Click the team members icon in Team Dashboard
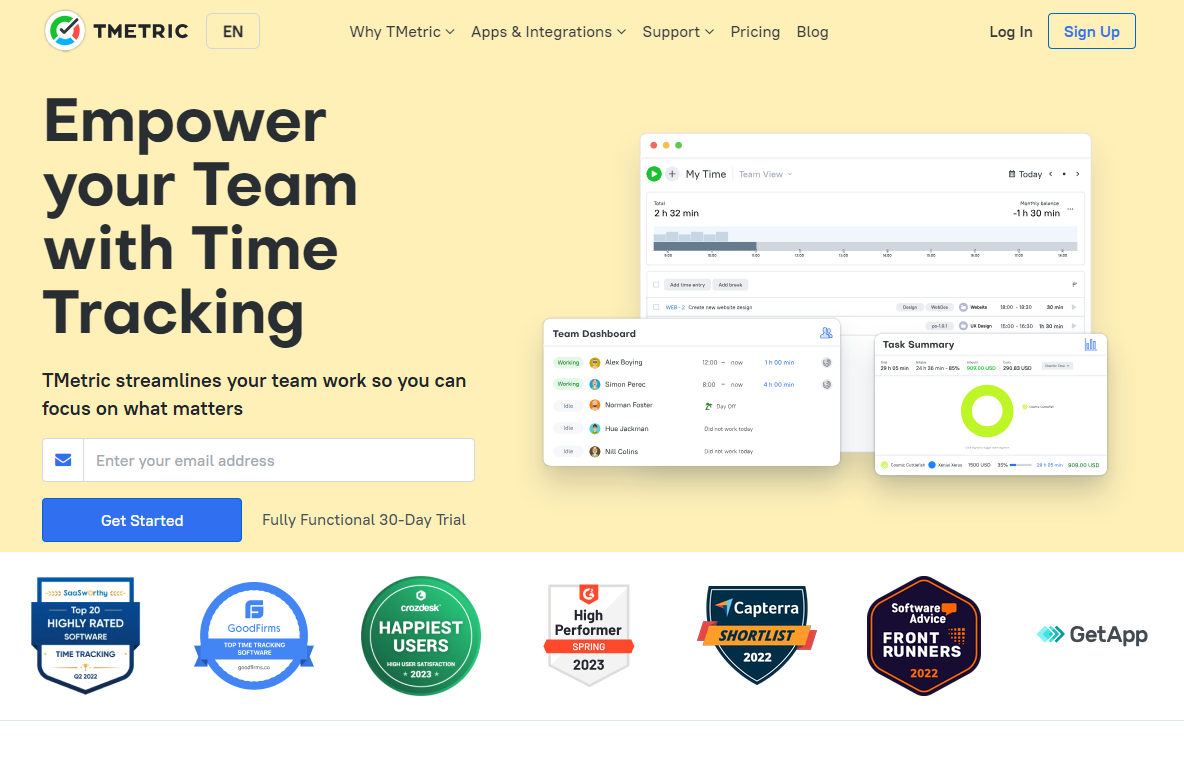This screenshot has height=773, width=1184. click(x=826, y=333)
